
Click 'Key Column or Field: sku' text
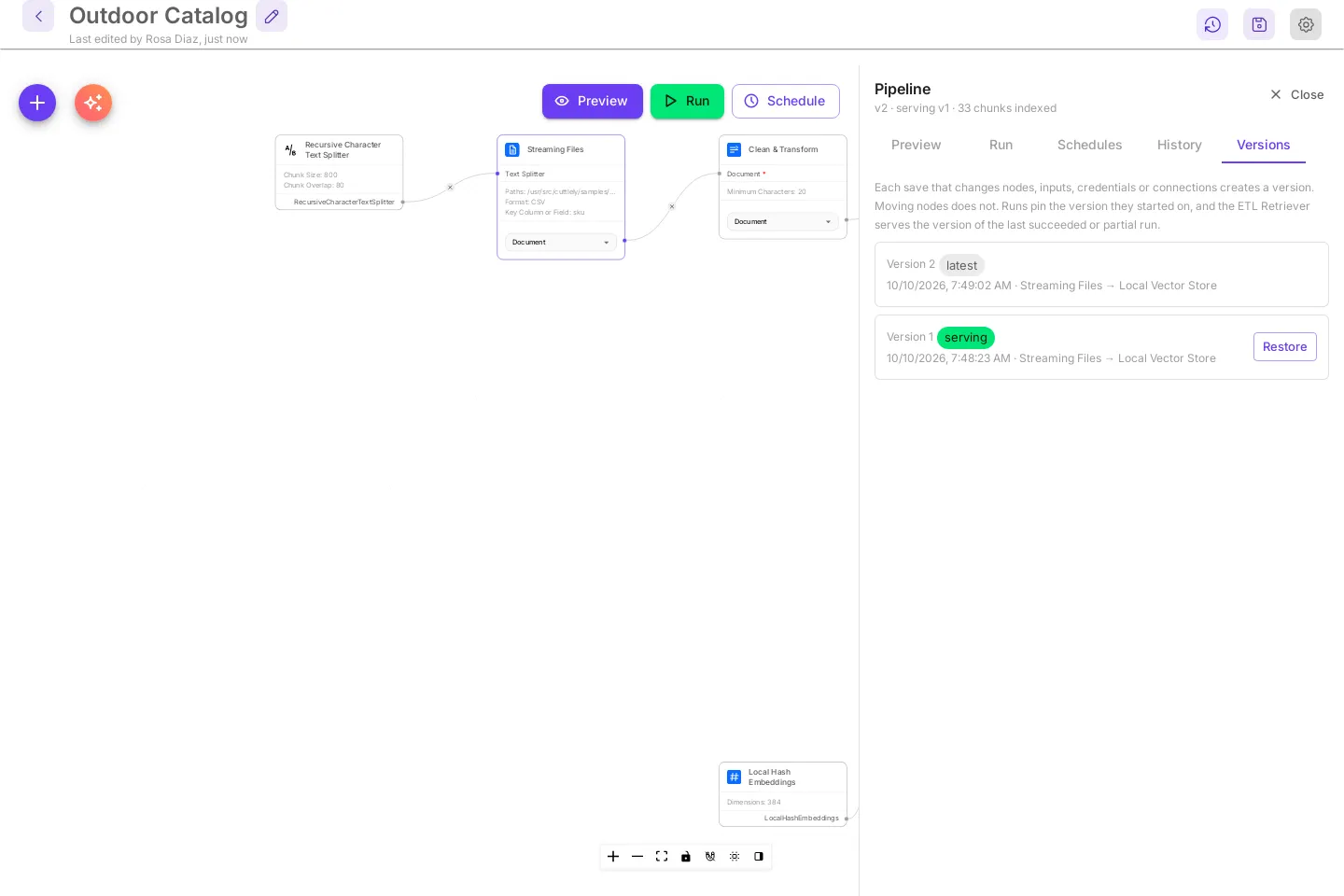point(545,212)
